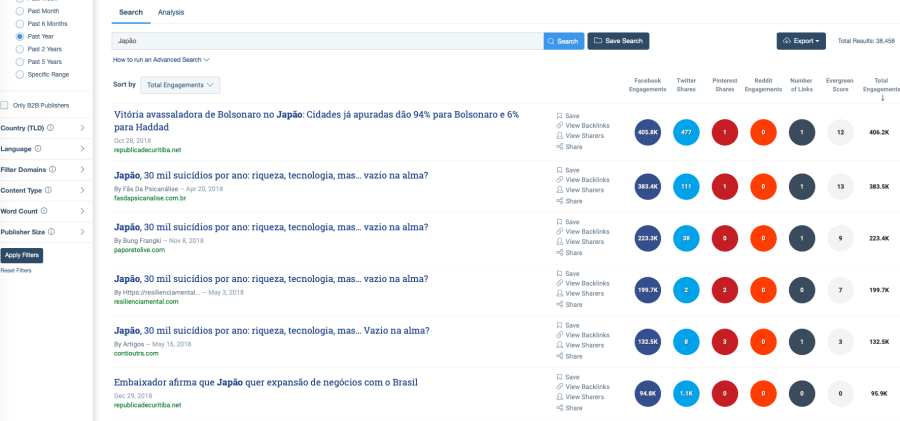Screen dimensions: 900x421
Task: View Backlinks for the paporetolive.com article
Action: coord(583,231)
